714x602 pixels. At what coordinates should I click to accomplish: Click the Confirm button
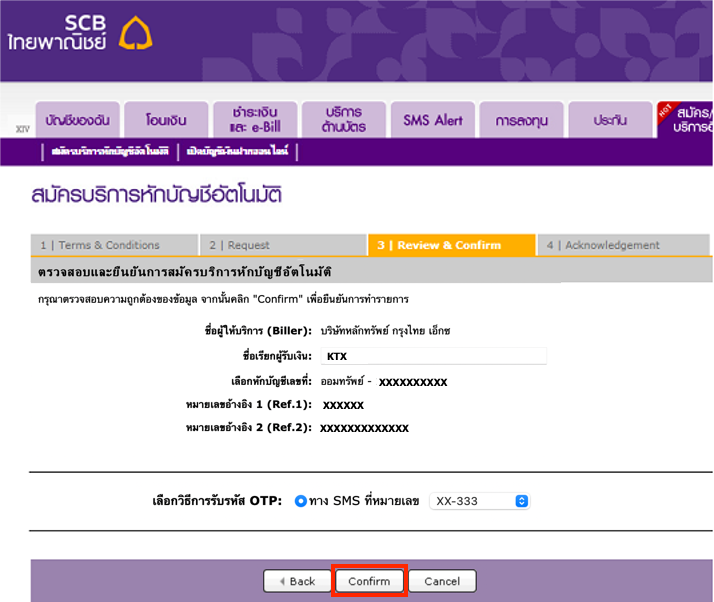click(x=369, y=581)
